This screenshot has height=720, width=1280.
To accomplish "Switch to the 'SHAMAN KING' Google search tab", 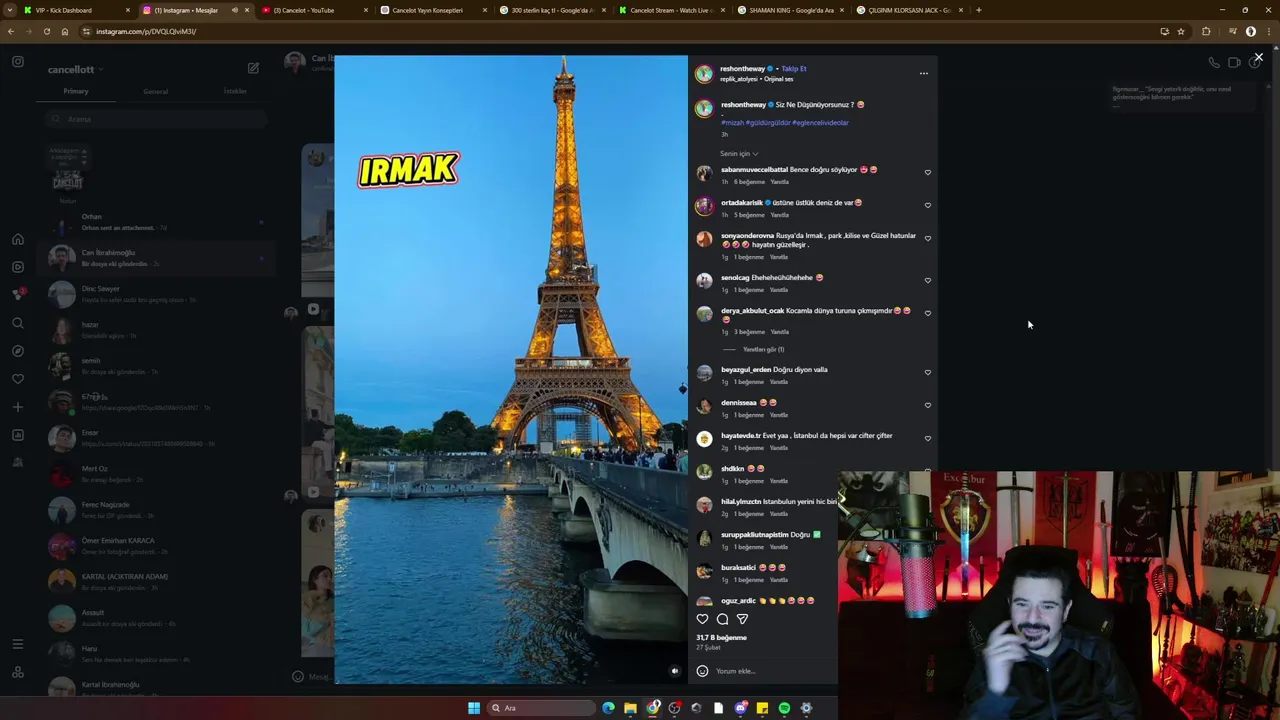I will pos(790,10).
